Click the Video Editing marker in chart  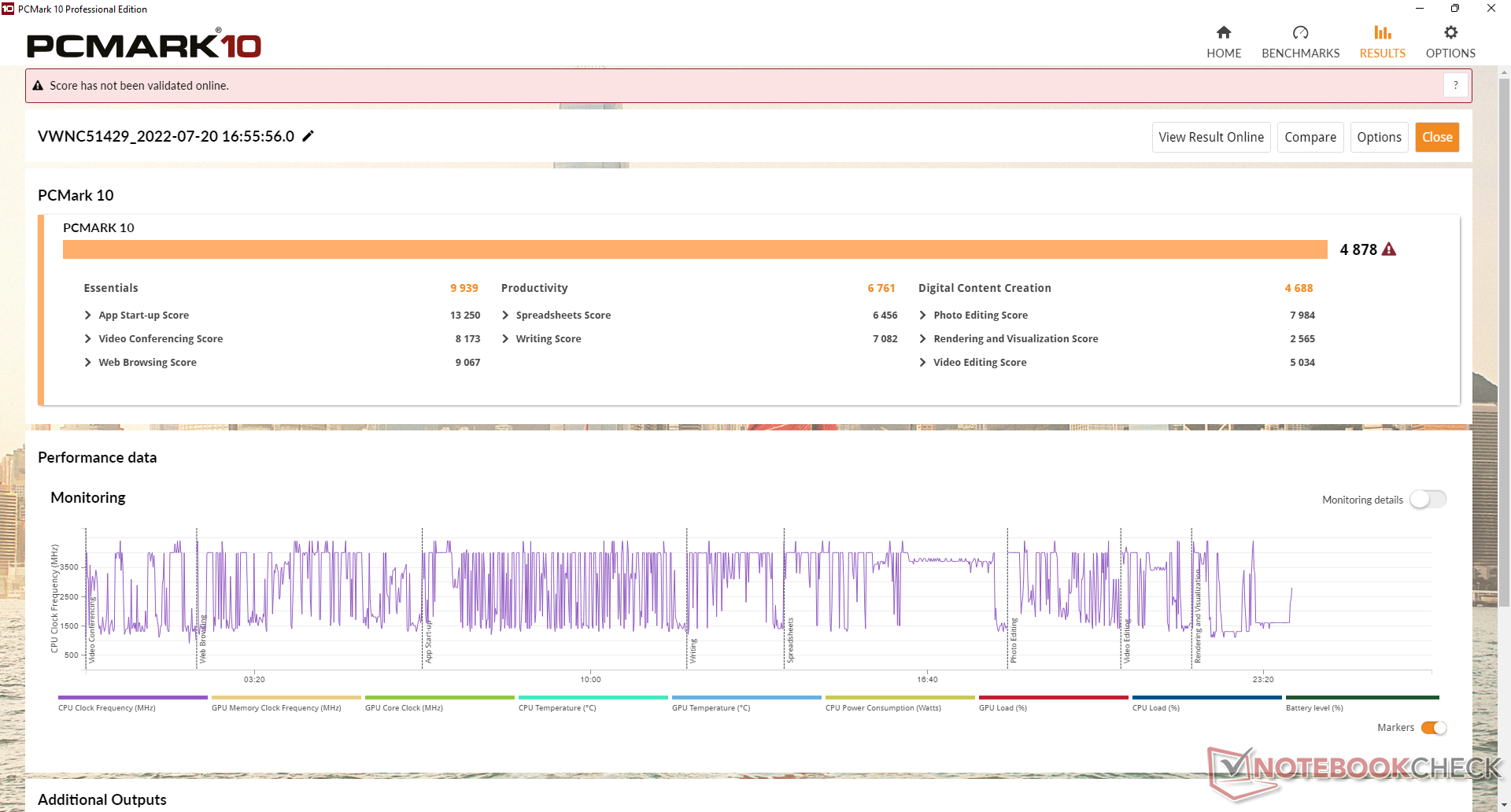pyautogui.click(x=1127, y=641)
